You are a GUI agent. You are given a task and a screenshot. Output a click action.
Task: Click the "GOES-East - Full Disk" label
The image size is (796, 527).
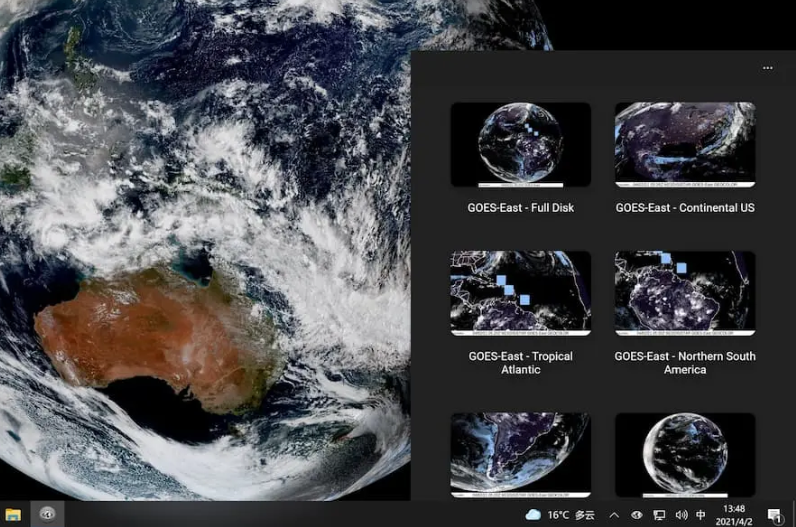(520, 208)
